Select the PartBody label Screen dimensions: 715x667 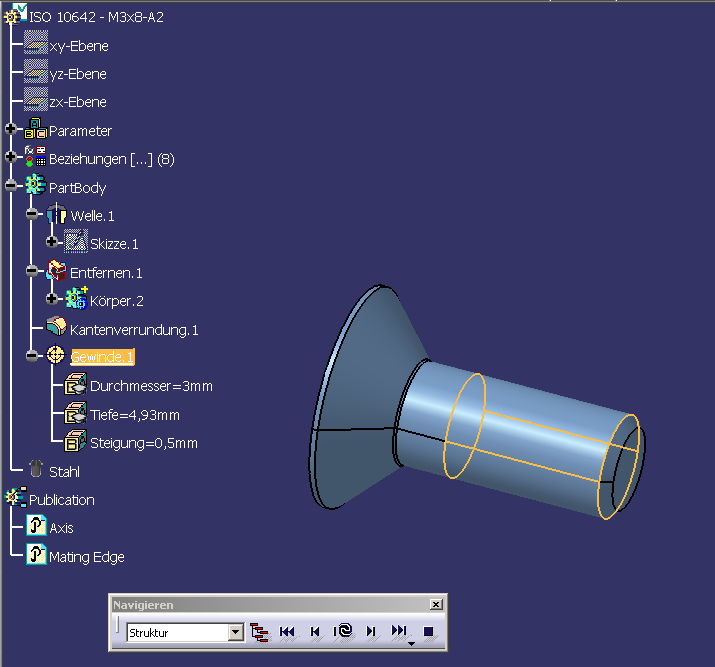click(78, 188)
